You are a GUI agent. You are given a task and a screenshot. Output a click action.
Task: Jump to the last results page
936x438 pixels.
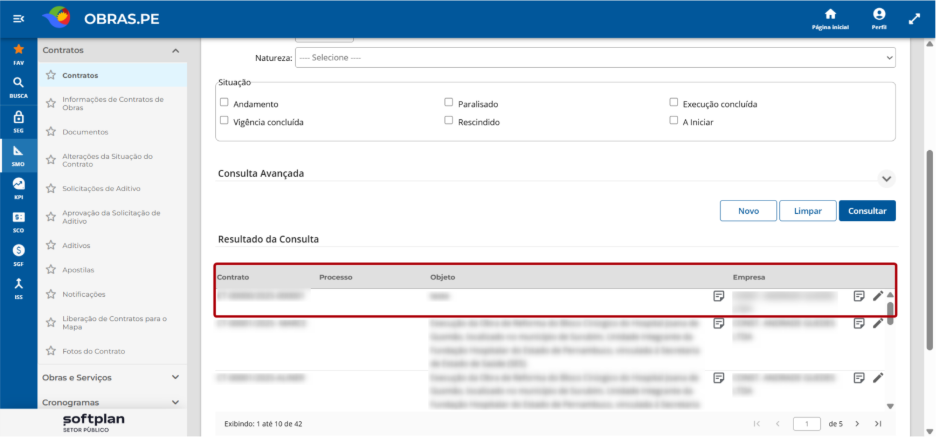(878, 424)
